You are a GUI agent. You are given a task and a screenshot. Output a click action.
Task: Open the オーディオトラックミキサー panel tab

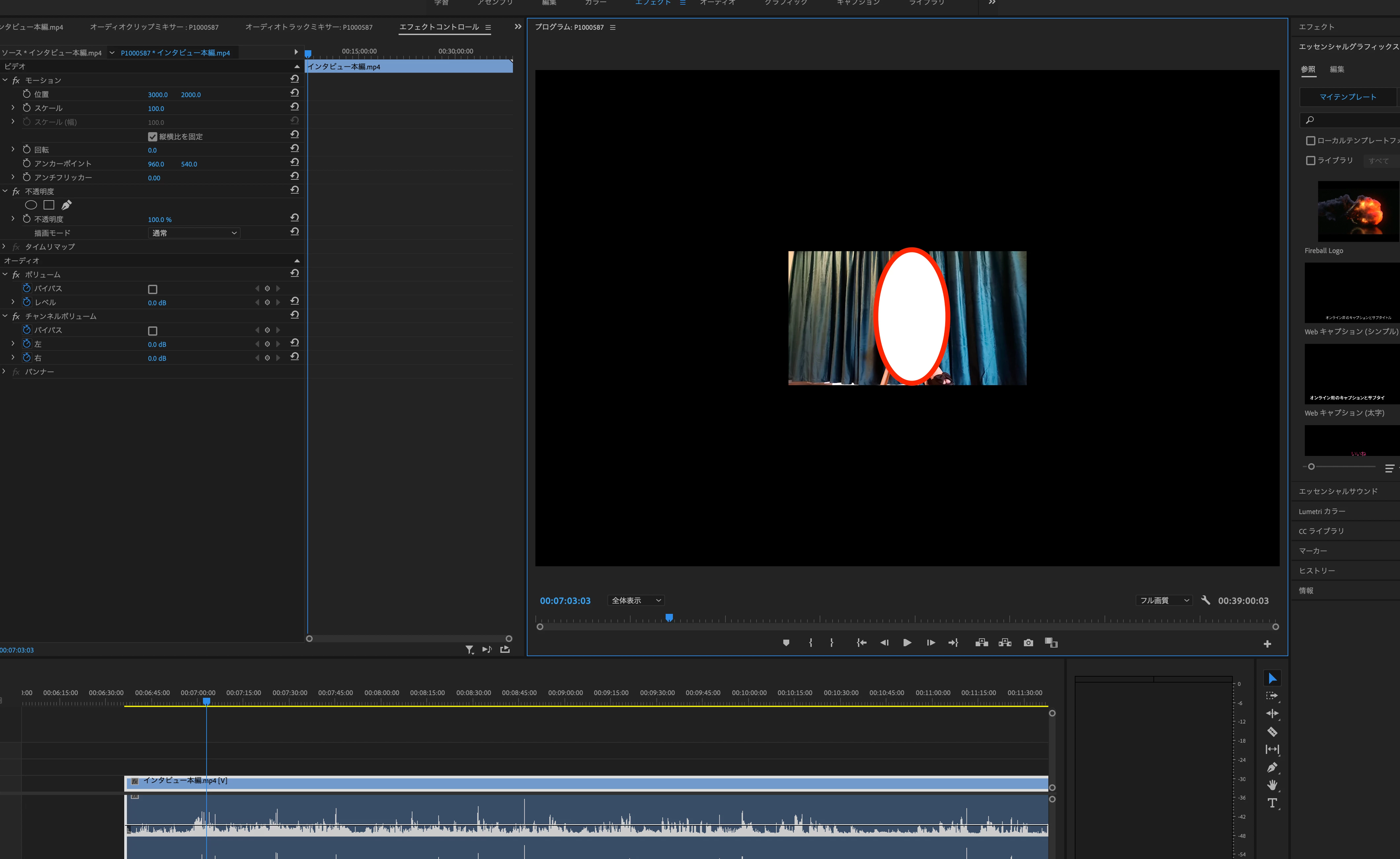pyautogui.click(x=309, y=27)
